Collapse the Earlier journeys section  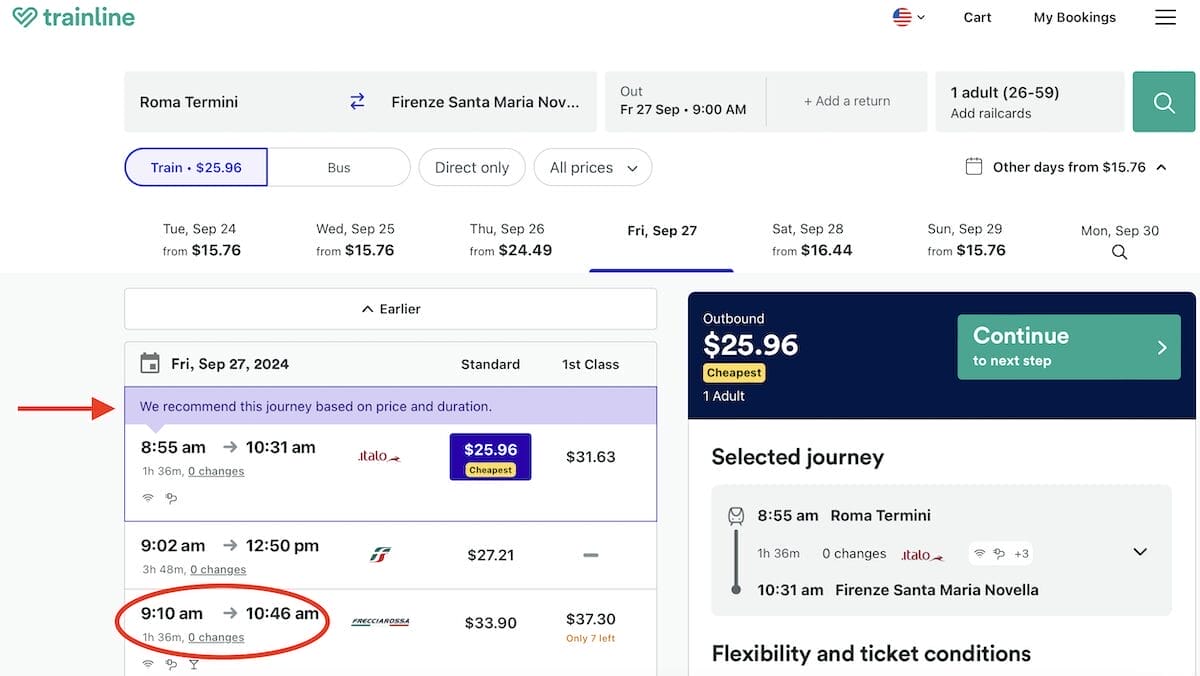(390, 308)
